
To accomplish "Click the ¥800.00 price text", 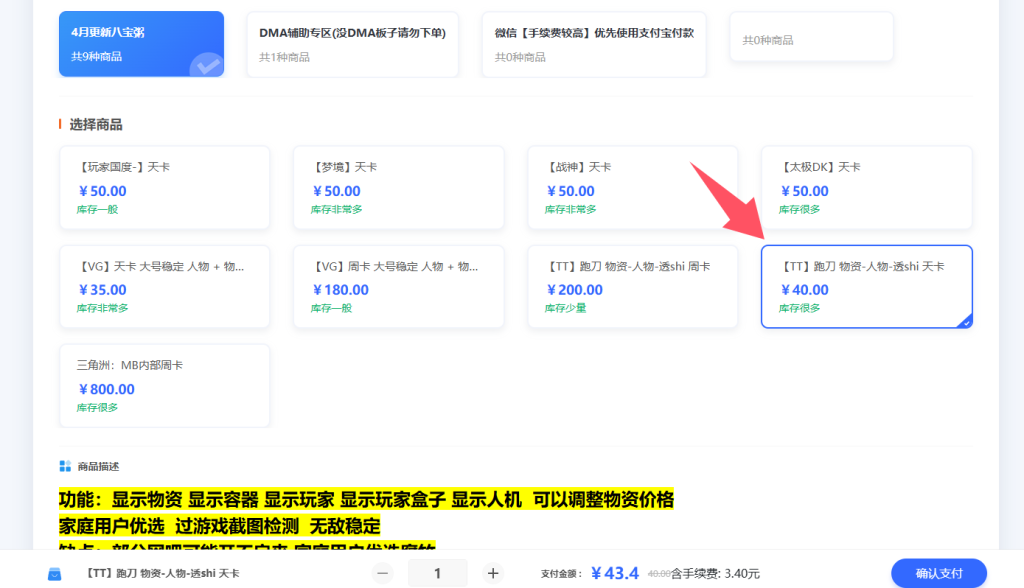I will click(x=106, y=389).
